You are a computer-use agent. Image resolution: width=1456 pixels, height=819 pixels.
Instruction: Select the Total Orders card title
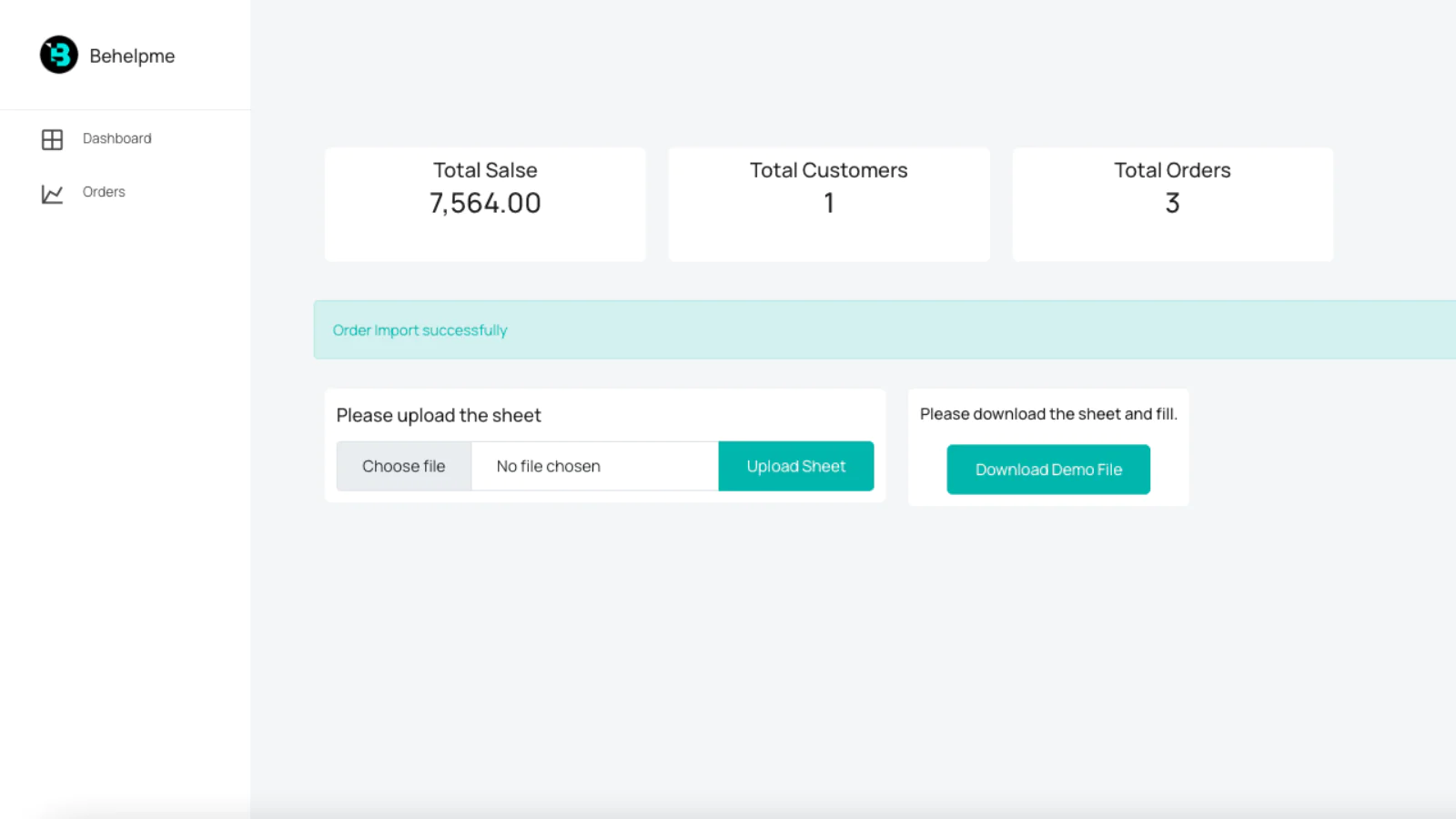(1172, 170)
